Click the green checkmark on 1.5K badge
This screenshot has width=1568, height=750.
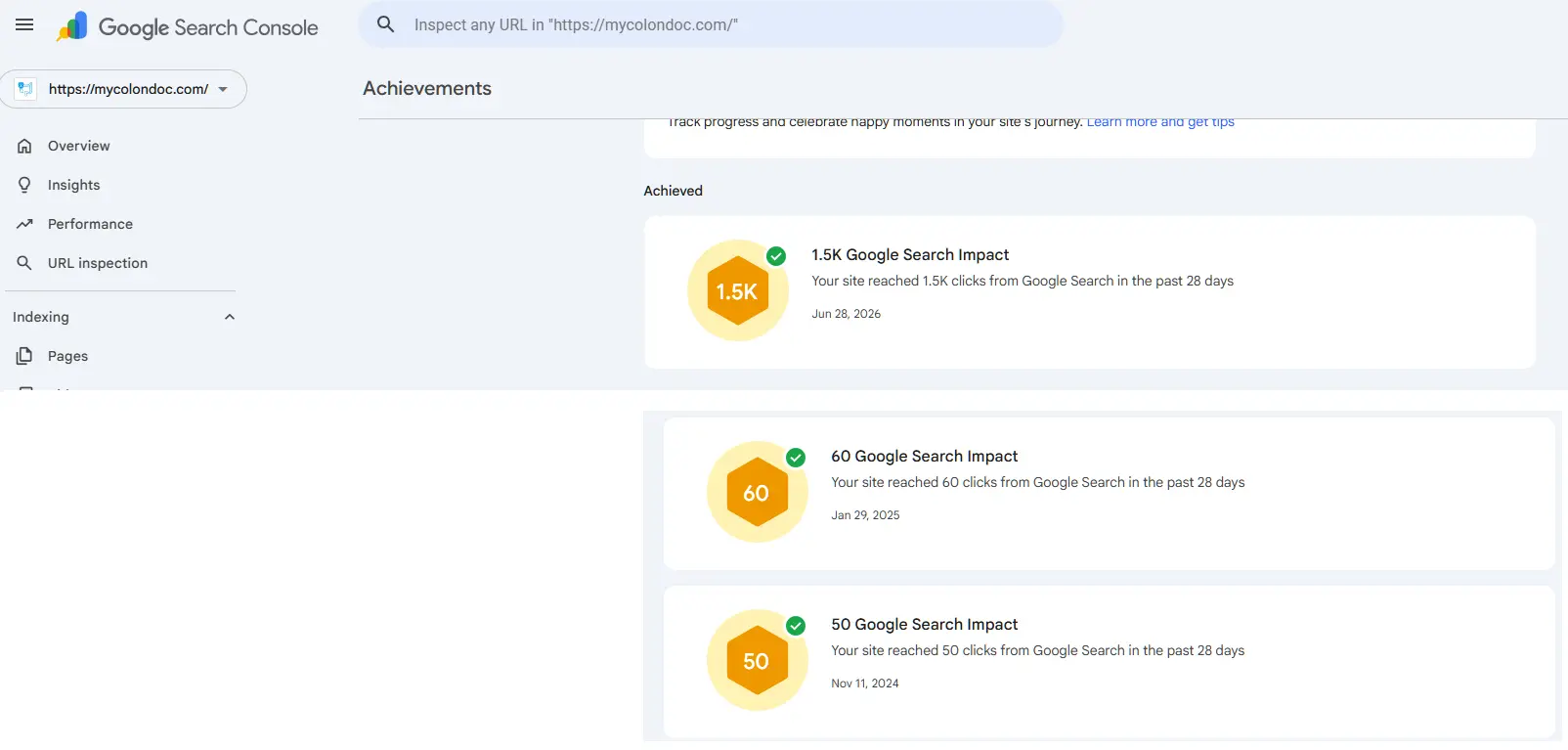[x=776, y=256]
